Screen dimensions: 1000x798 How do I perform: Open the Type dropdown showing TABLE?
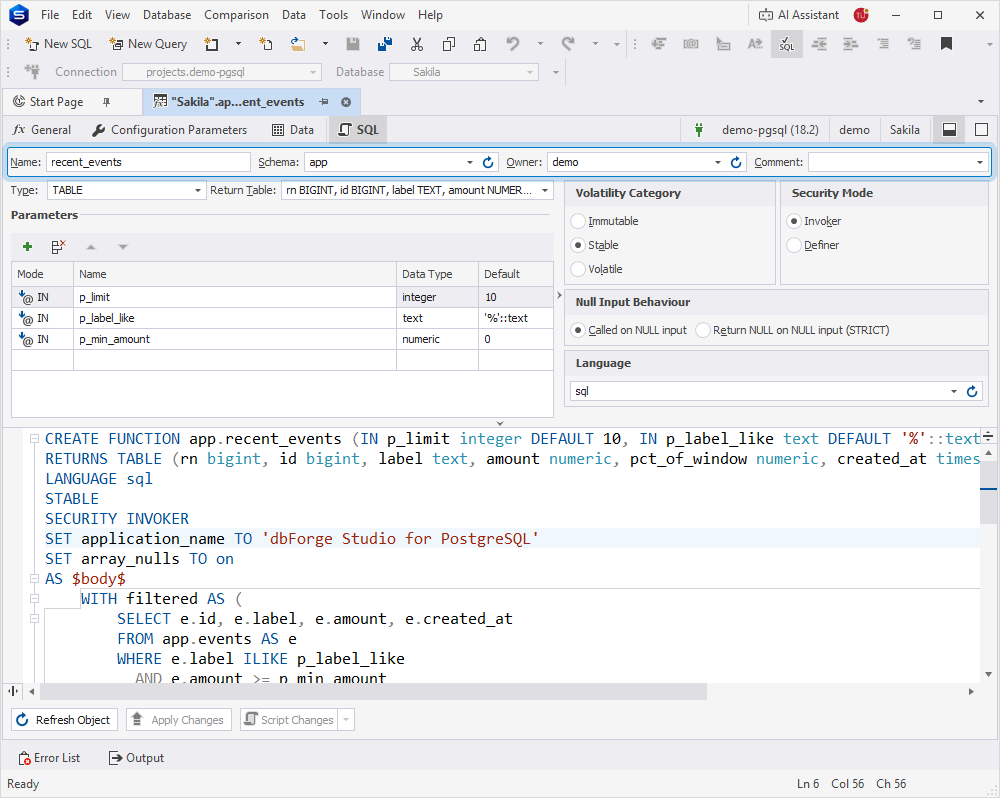126,190
